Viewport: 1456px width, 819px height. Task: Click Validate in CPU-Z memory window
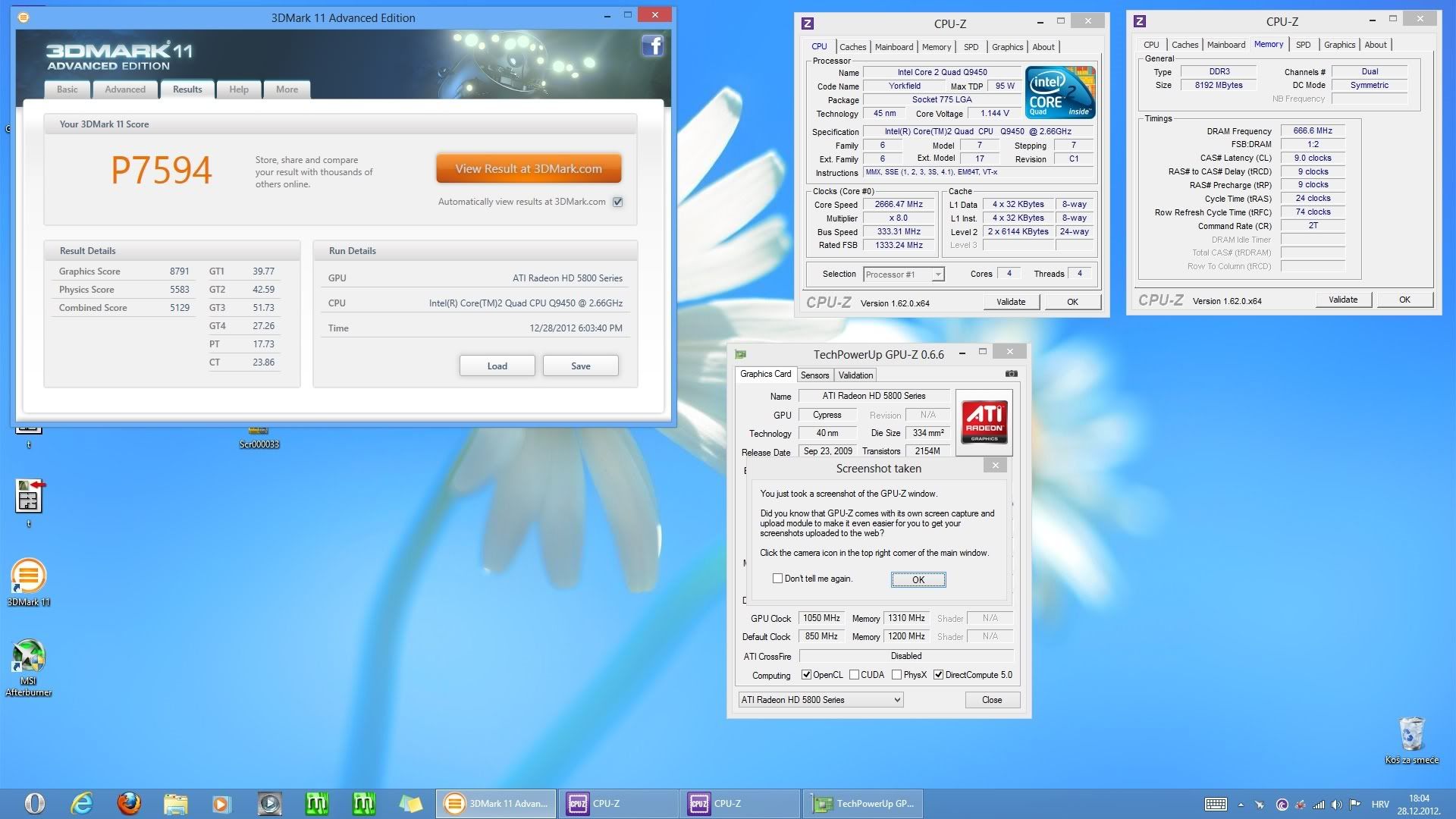point(1342,300)
